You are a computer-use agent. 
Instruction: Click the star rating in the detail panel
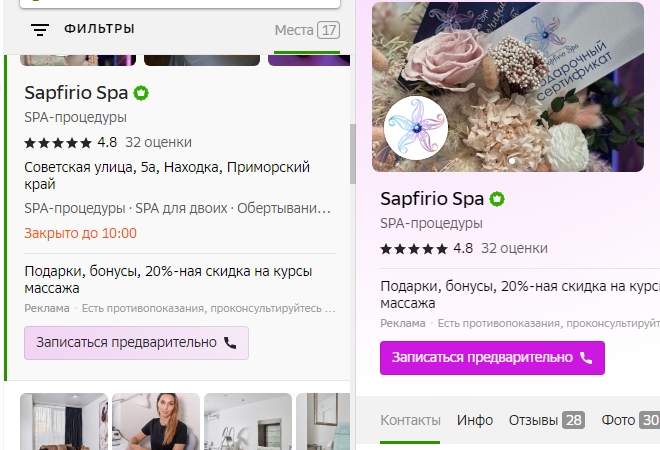click(414, 249)
